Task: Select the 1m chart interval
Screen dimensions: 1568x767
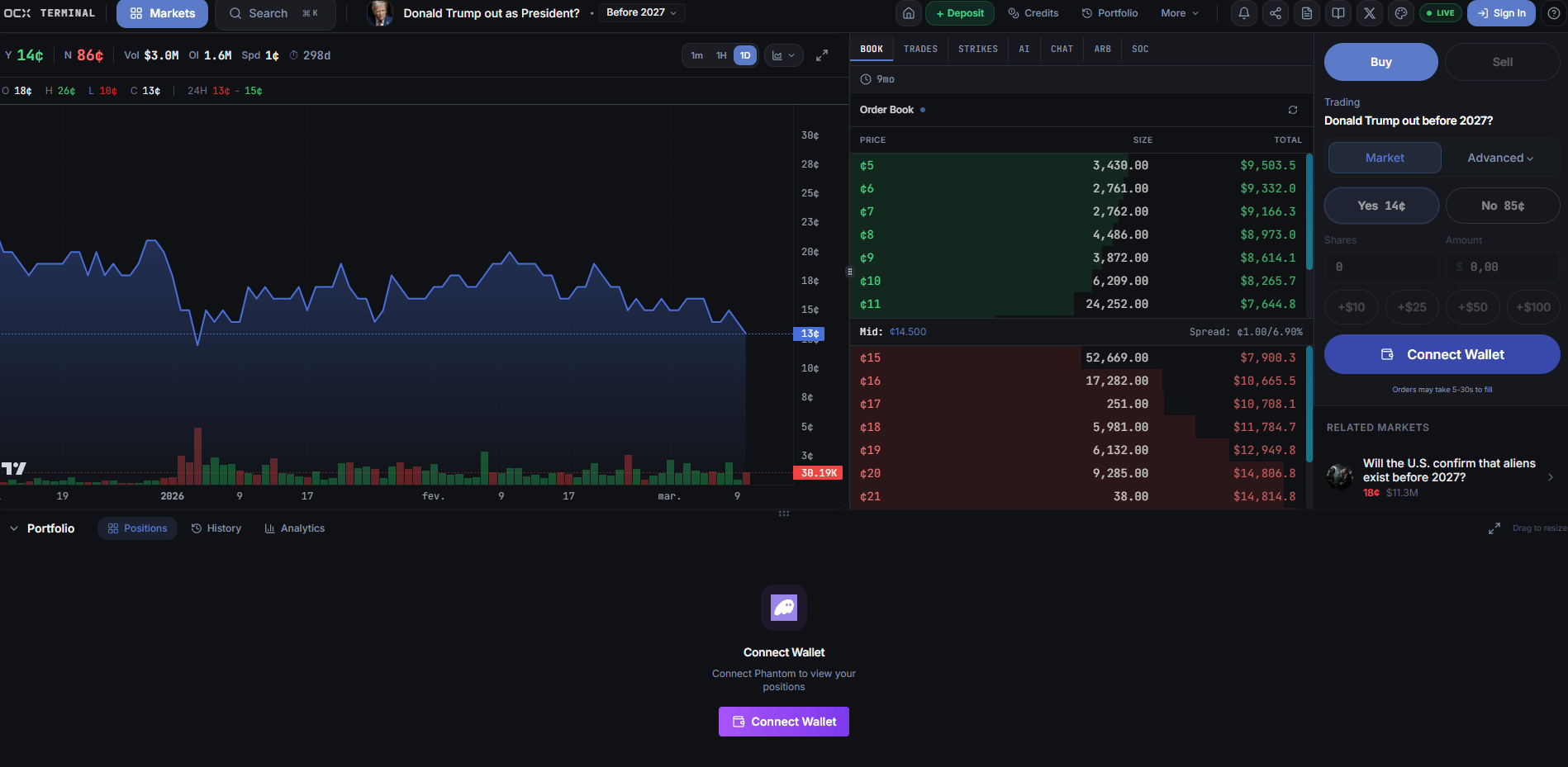Action: (x=697, y=55)
